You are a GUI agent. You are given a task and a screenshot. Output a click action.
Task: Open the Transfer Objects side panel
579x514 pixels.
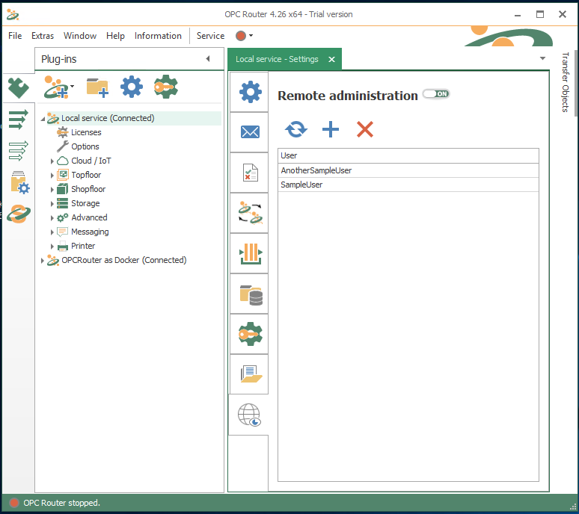point(565,82)
